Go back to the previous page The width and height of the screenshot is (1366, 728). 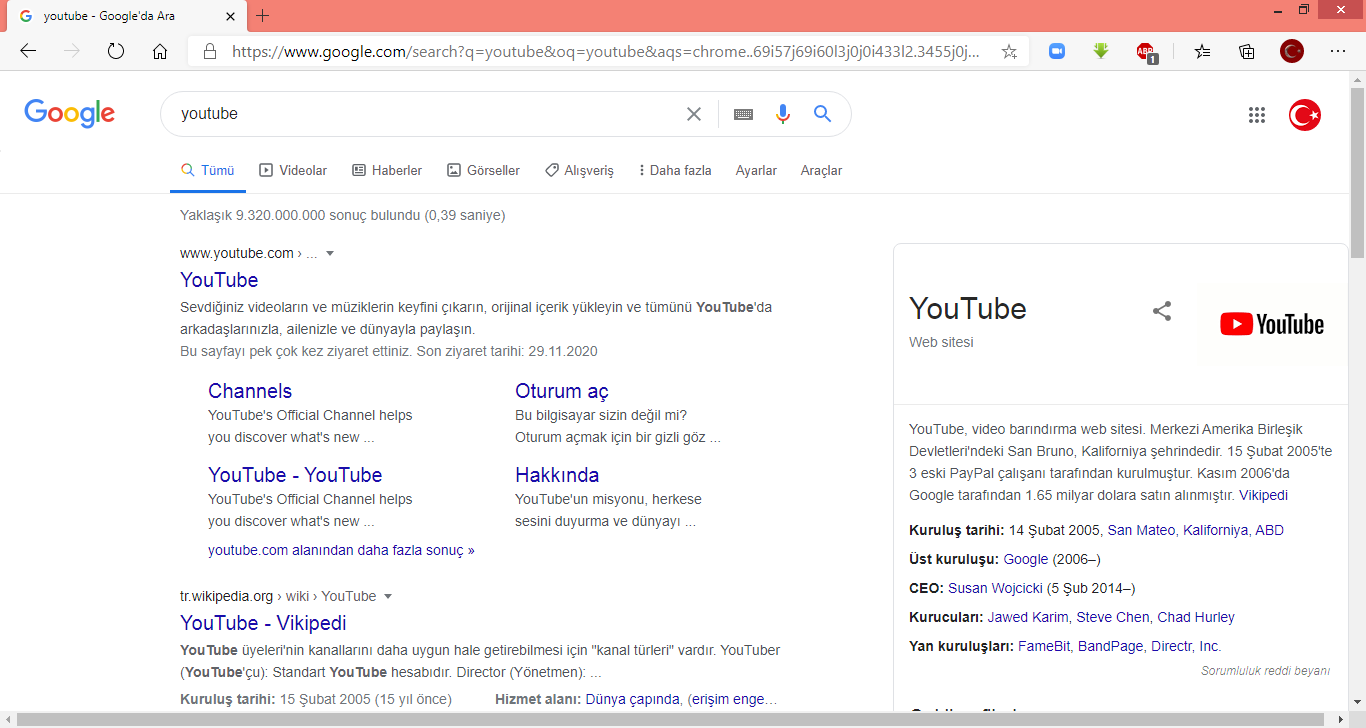tap(28, 51)
